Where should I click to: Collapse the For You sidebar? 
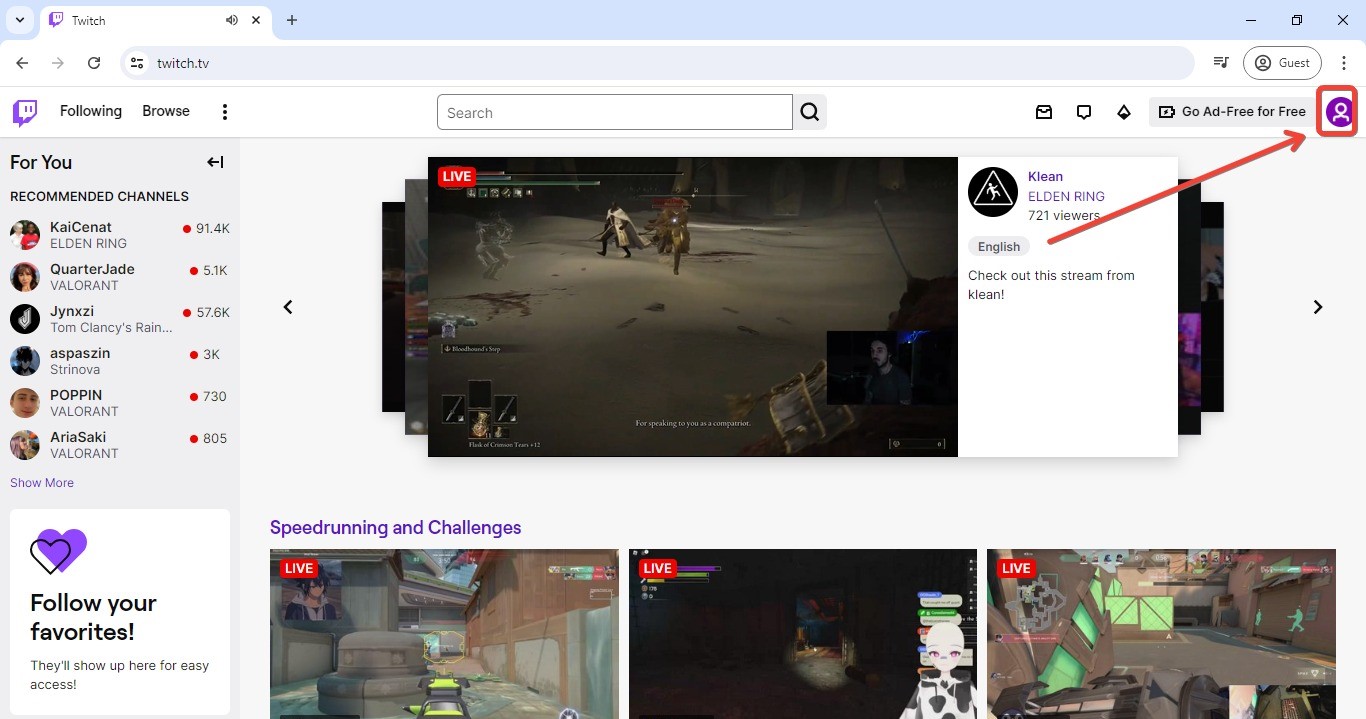pos(215,162)
